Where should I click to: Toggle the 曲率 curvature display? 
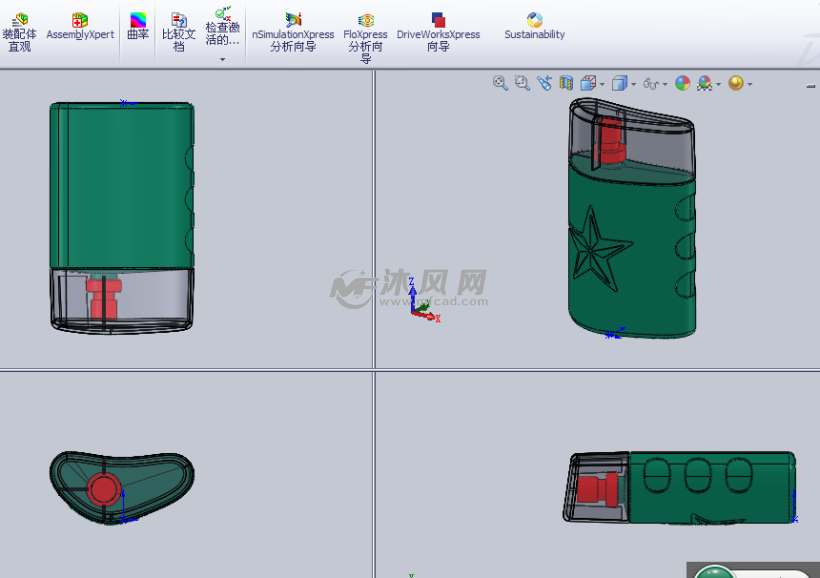[x=138, y=26]
